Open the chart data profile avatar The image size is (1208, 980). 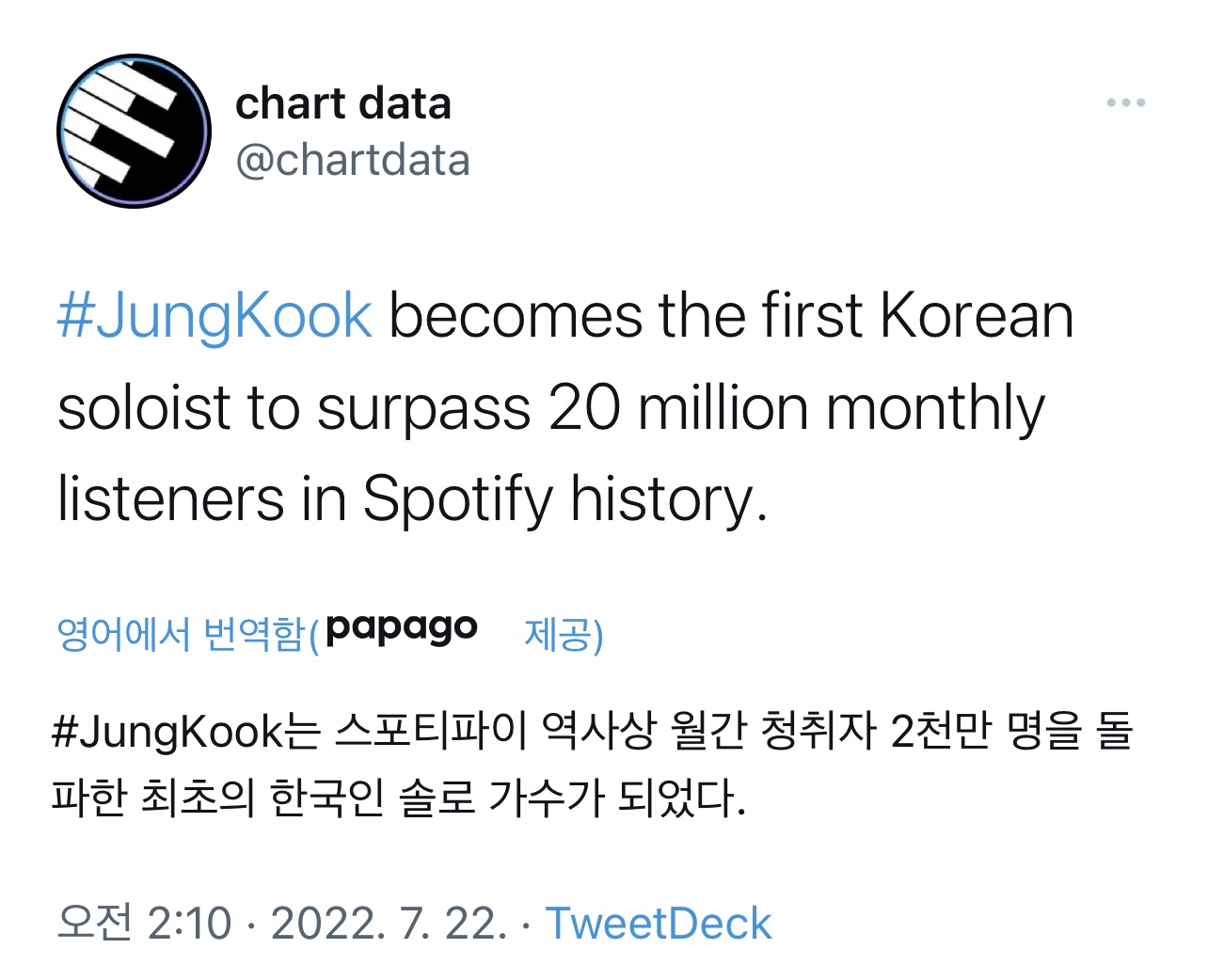[x=135, y=131]
